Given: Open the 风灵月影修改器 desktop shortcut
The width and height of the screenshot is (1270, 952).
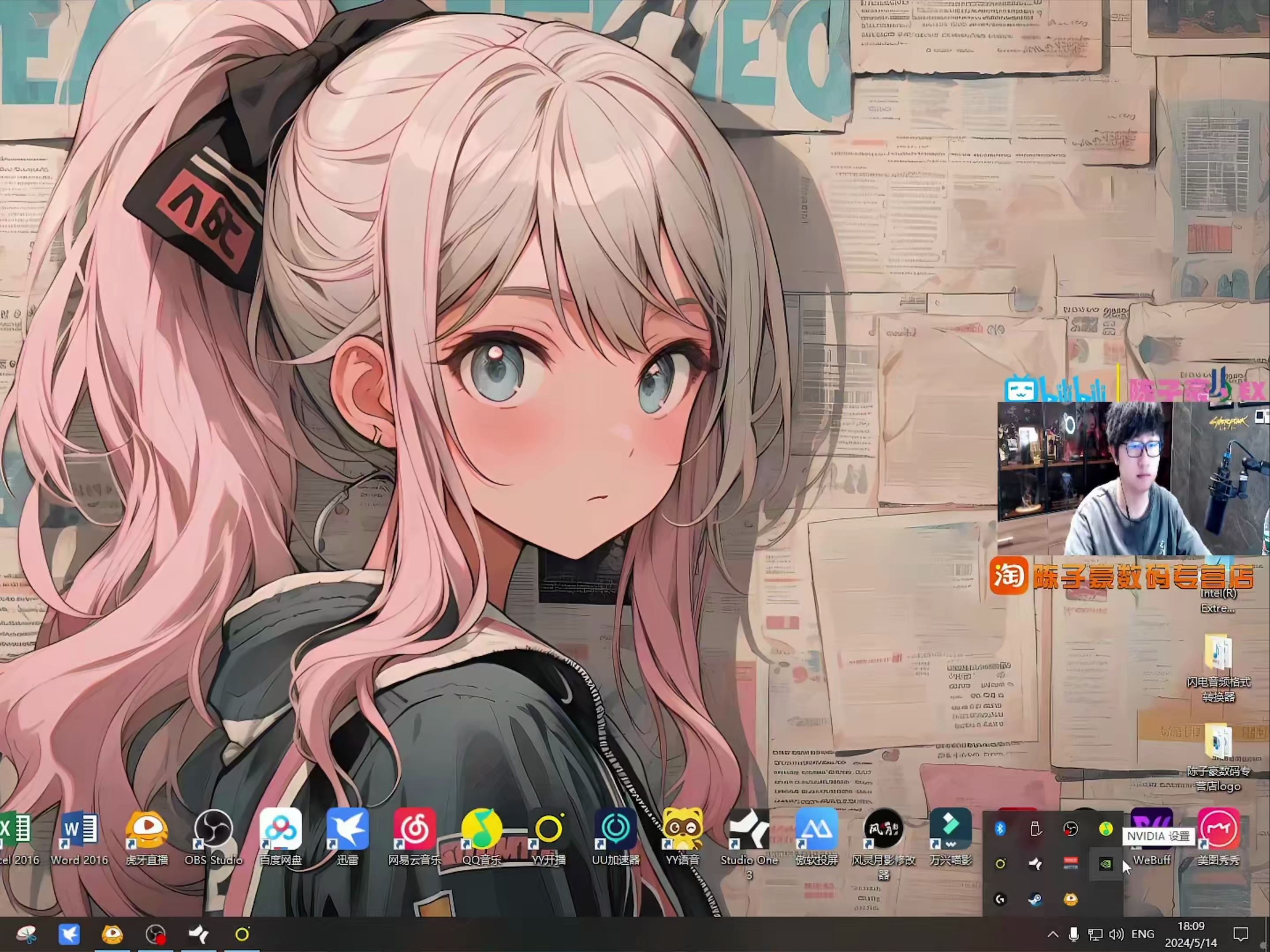Looking at the screenshot, I should [x=883, y=844].
